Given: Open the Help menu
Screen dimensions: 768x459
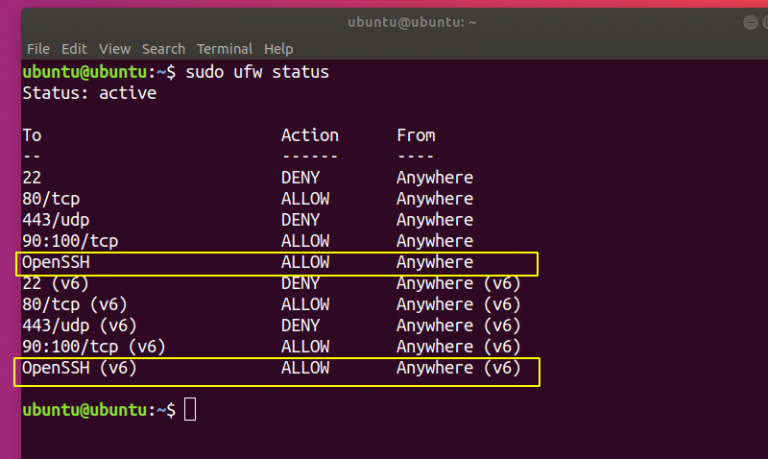Looking at the screenshot, I should click(x=278, y=48).
